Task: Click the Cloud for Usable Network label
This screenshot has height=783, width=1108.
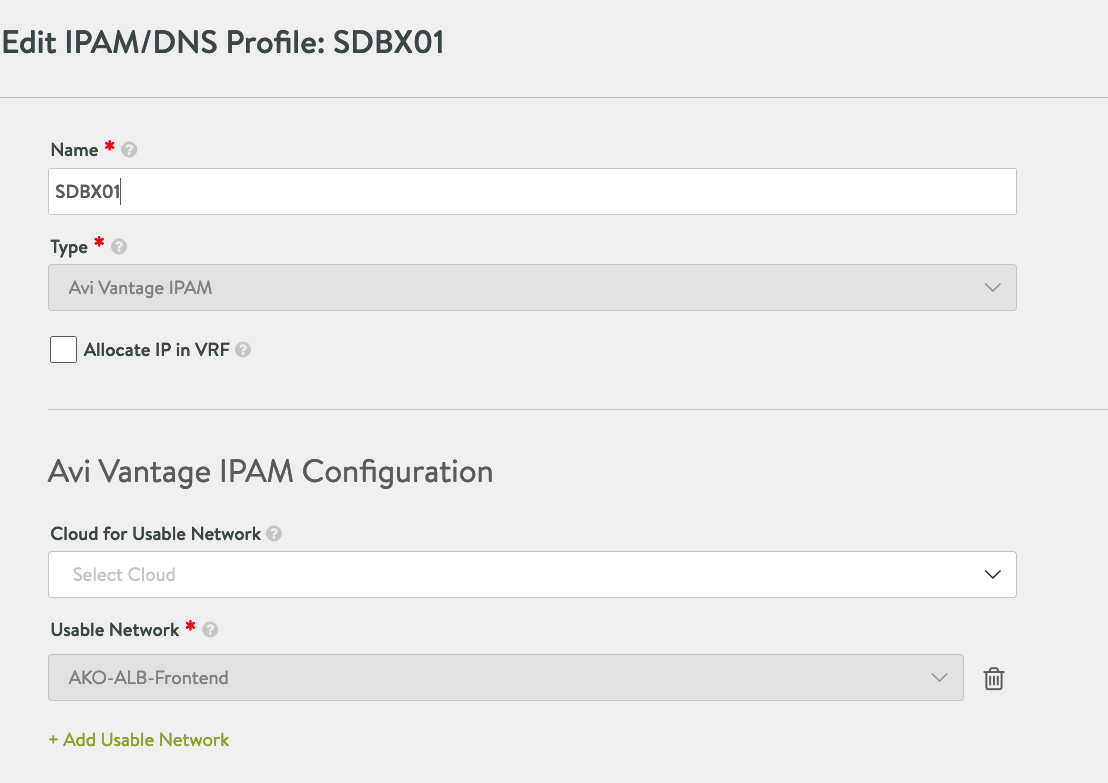Action: click(x=155, y=534)
